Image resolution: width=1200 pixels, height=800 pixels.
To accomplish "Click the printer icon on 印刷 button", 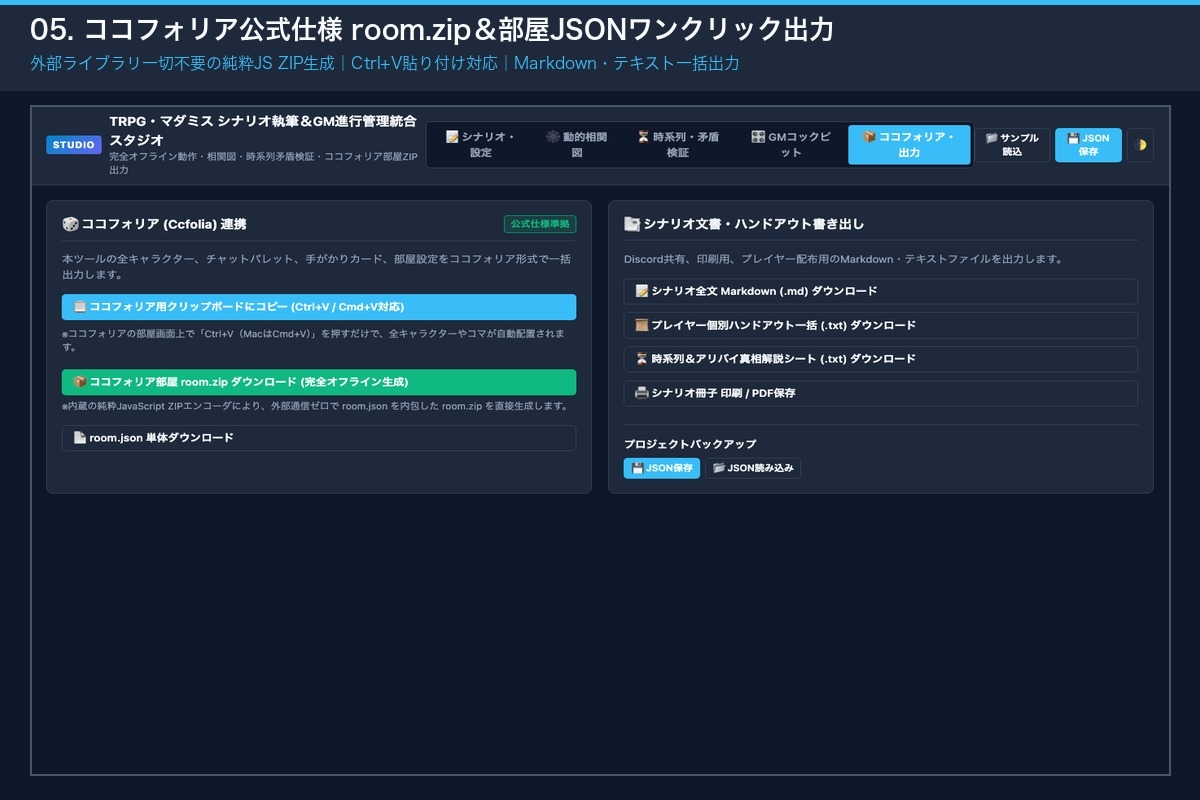I will point(642,393).
